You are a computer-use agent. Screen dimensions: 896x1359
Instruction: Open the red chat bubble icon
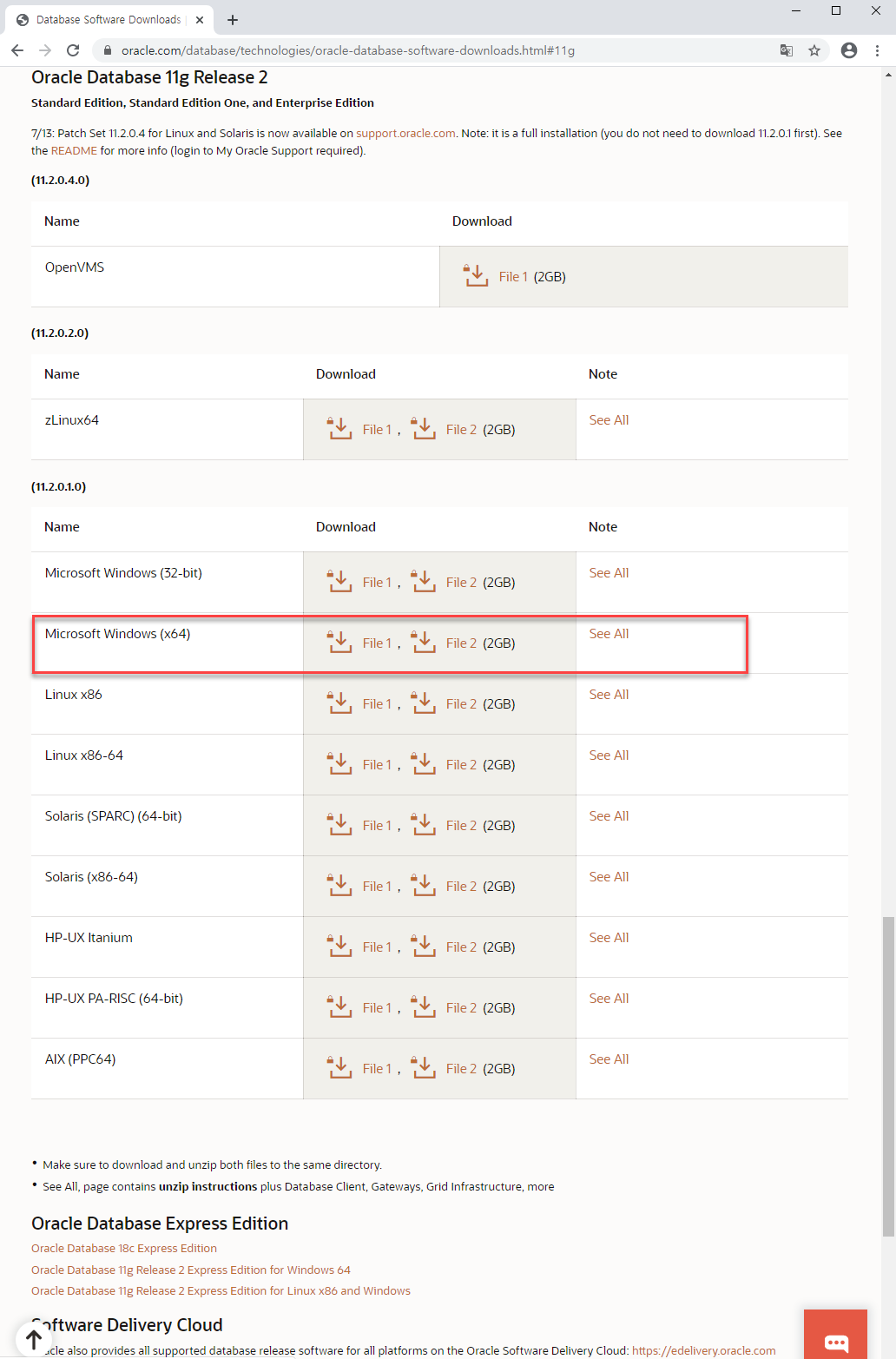(x=836, y=1335)
